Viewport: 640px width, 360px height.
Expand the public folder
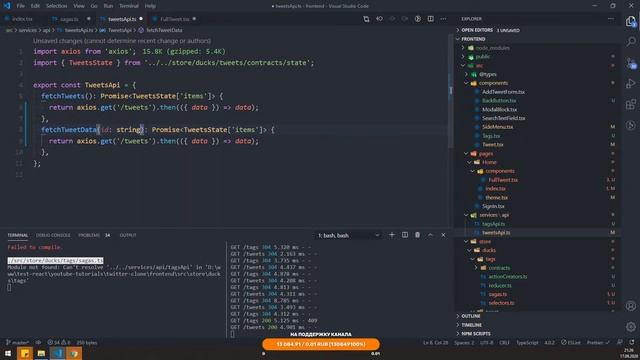pyautogui.click(x=482, y=57)
